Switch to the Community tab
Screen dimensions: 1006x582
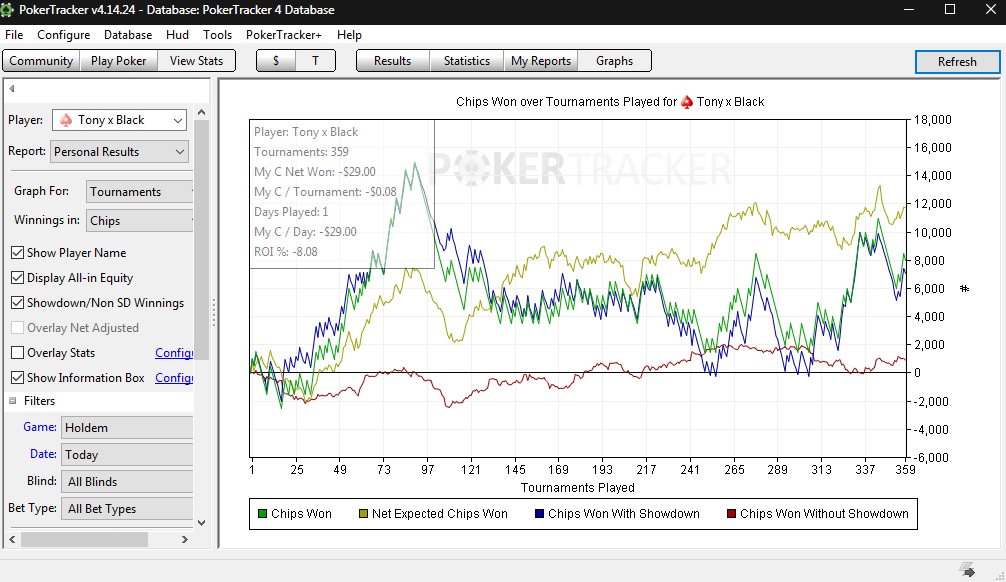41,61
